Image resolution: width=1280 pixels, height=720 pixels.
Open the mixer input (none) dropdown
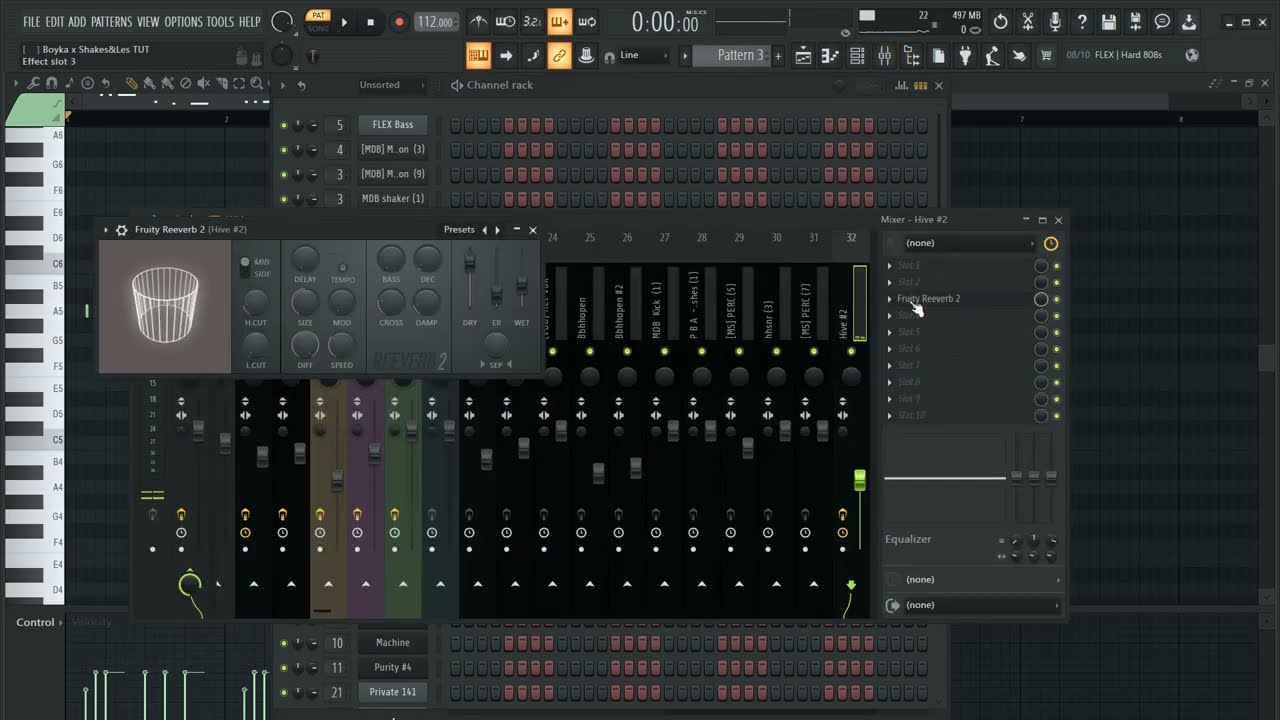[970, 243]
